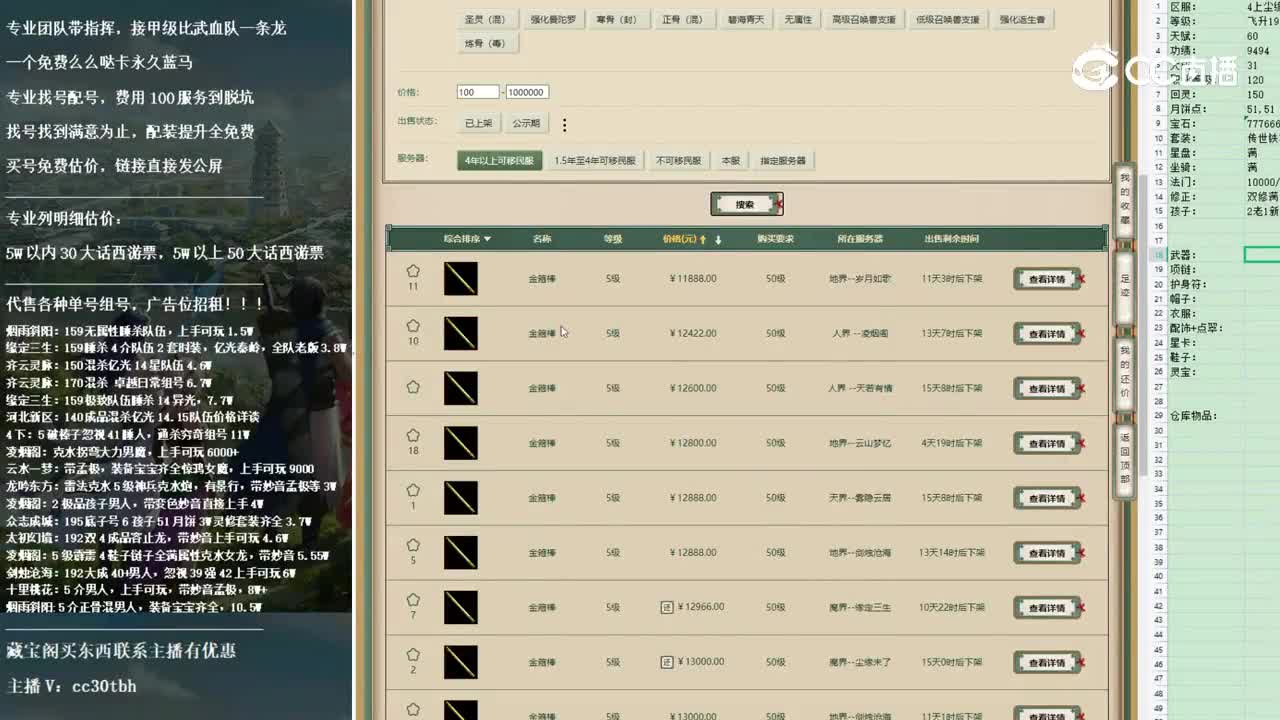The height and width of the screenshot is (720, 1280).
Task: Click the price descending sort arrow
Action: (x=719, y=238)
